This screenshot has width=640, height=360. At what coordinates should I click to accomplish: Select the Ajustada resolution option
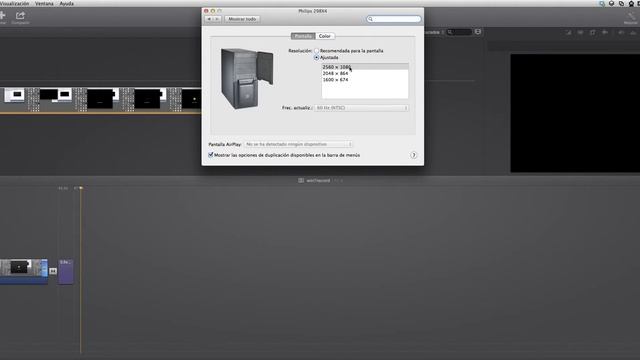[x=316, y=58]
